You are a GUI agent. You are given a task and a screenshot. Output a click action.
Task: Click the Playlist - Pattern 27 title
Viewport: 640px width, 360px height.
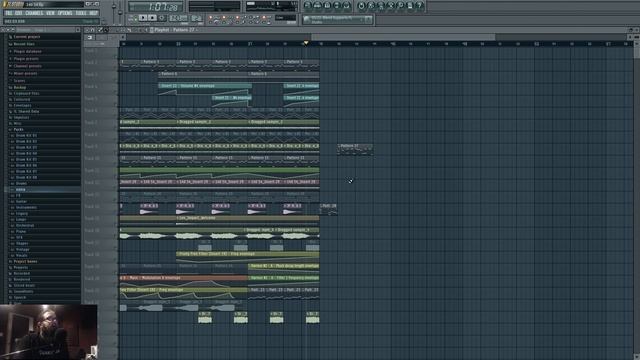[x=174, y=30]
